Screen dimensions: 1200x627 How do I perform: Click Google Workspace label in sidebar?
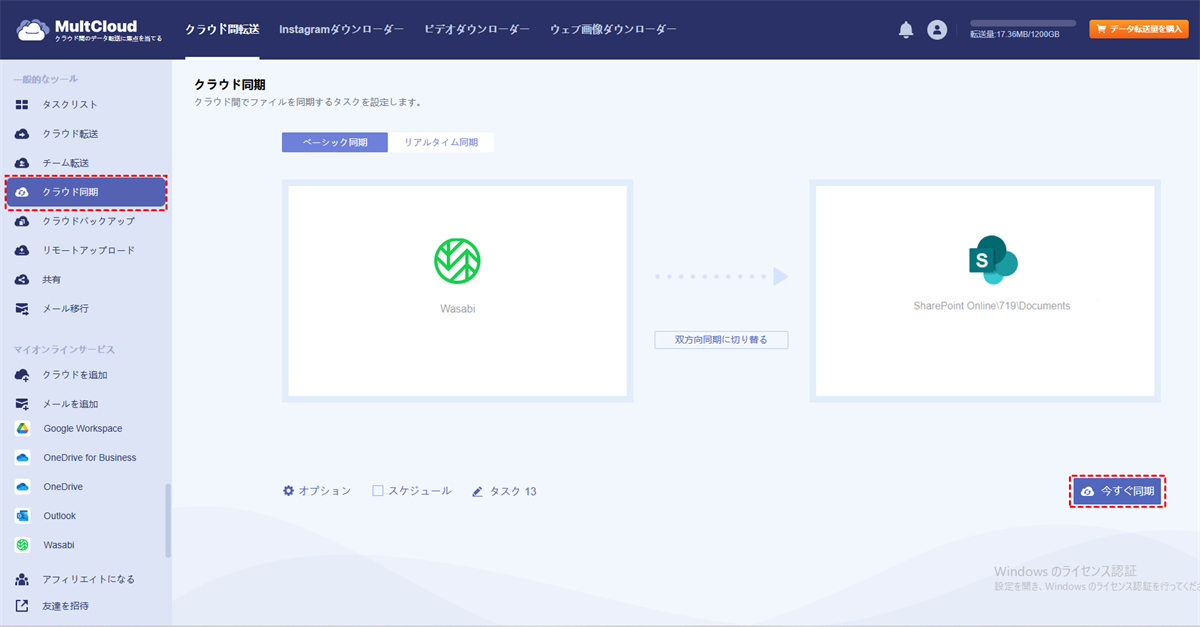(x=83, y=428)
